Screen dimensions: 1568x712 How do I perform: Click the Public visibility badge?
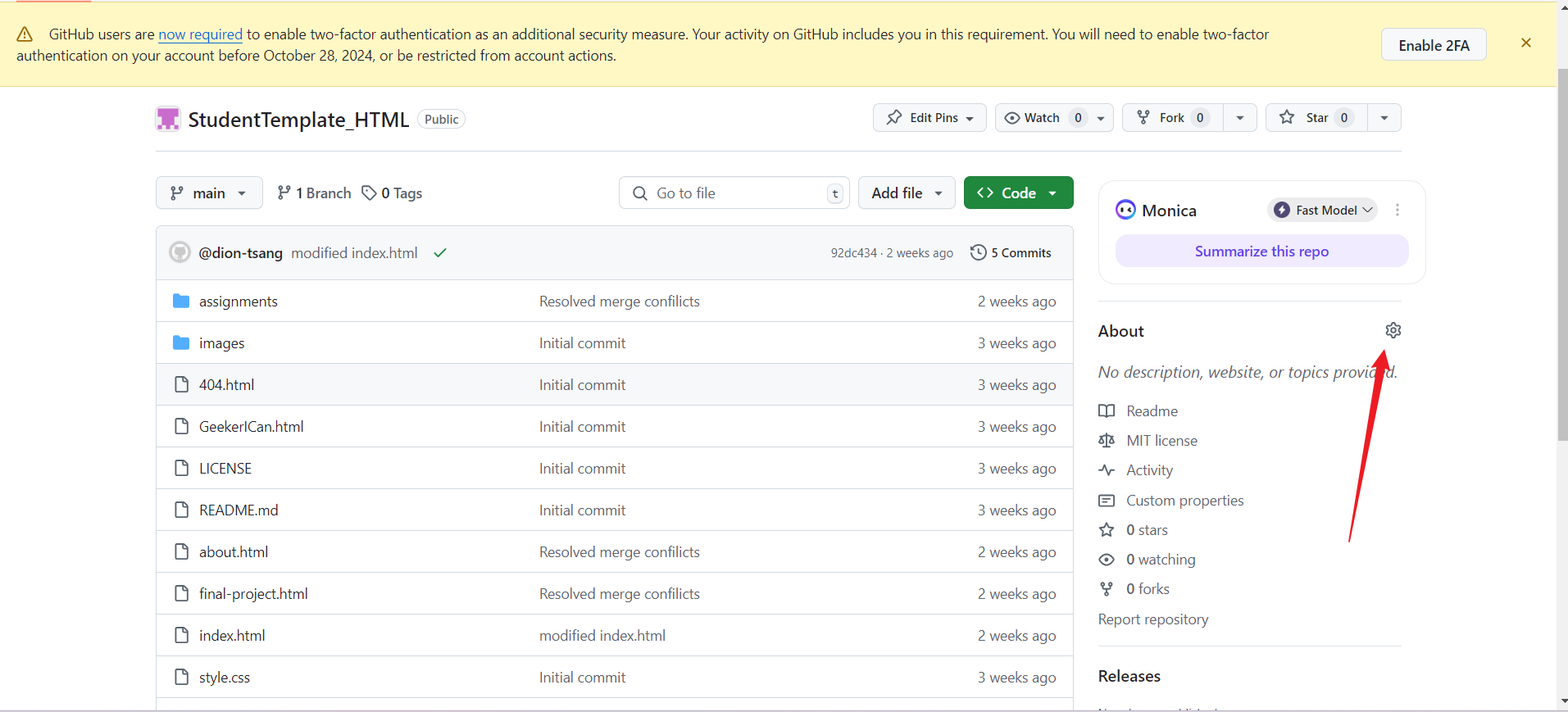click(441, 119)
